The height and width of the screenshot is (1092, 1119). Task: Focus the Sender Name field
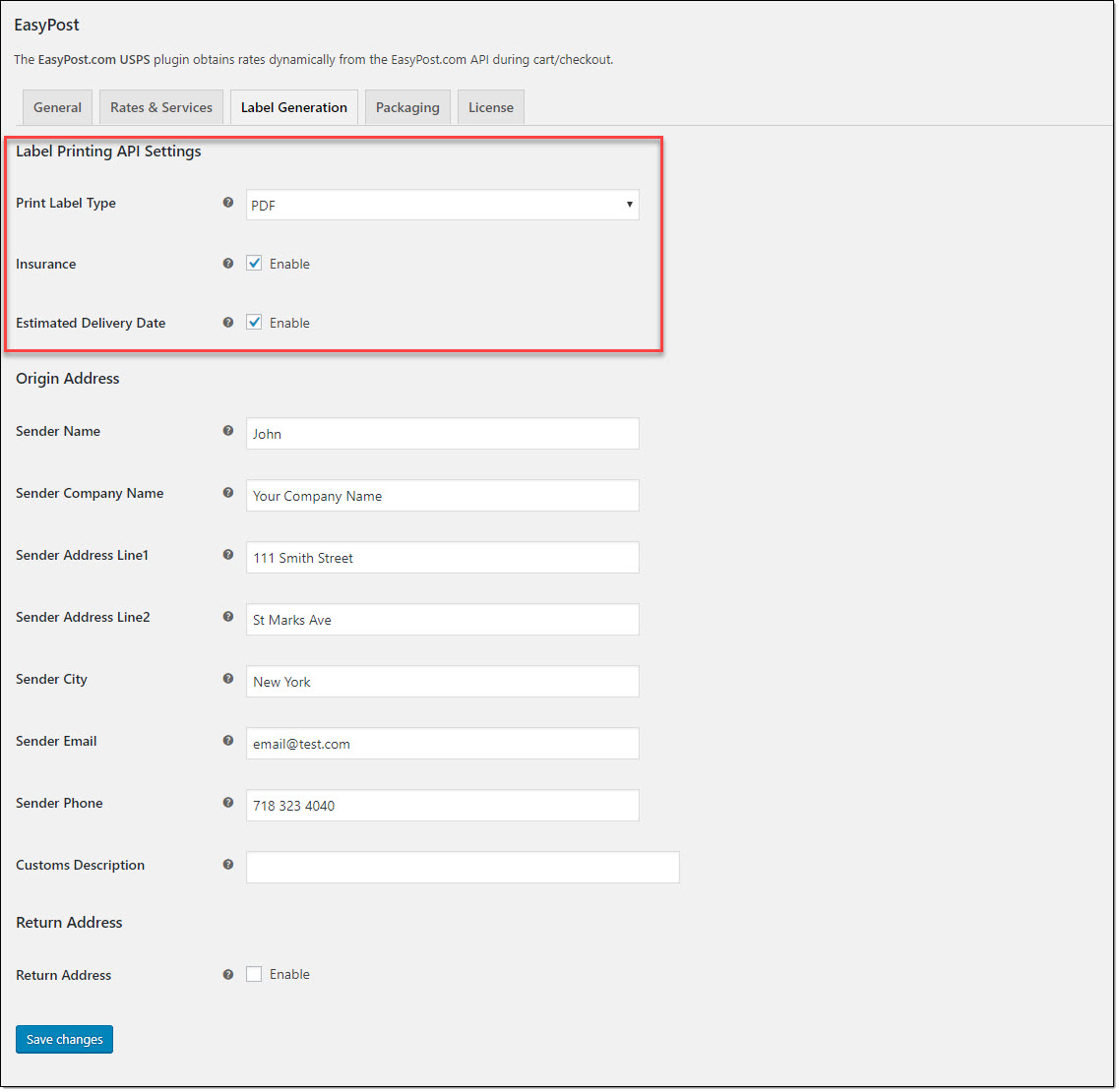pyautogui.click(x=443, y=434)
